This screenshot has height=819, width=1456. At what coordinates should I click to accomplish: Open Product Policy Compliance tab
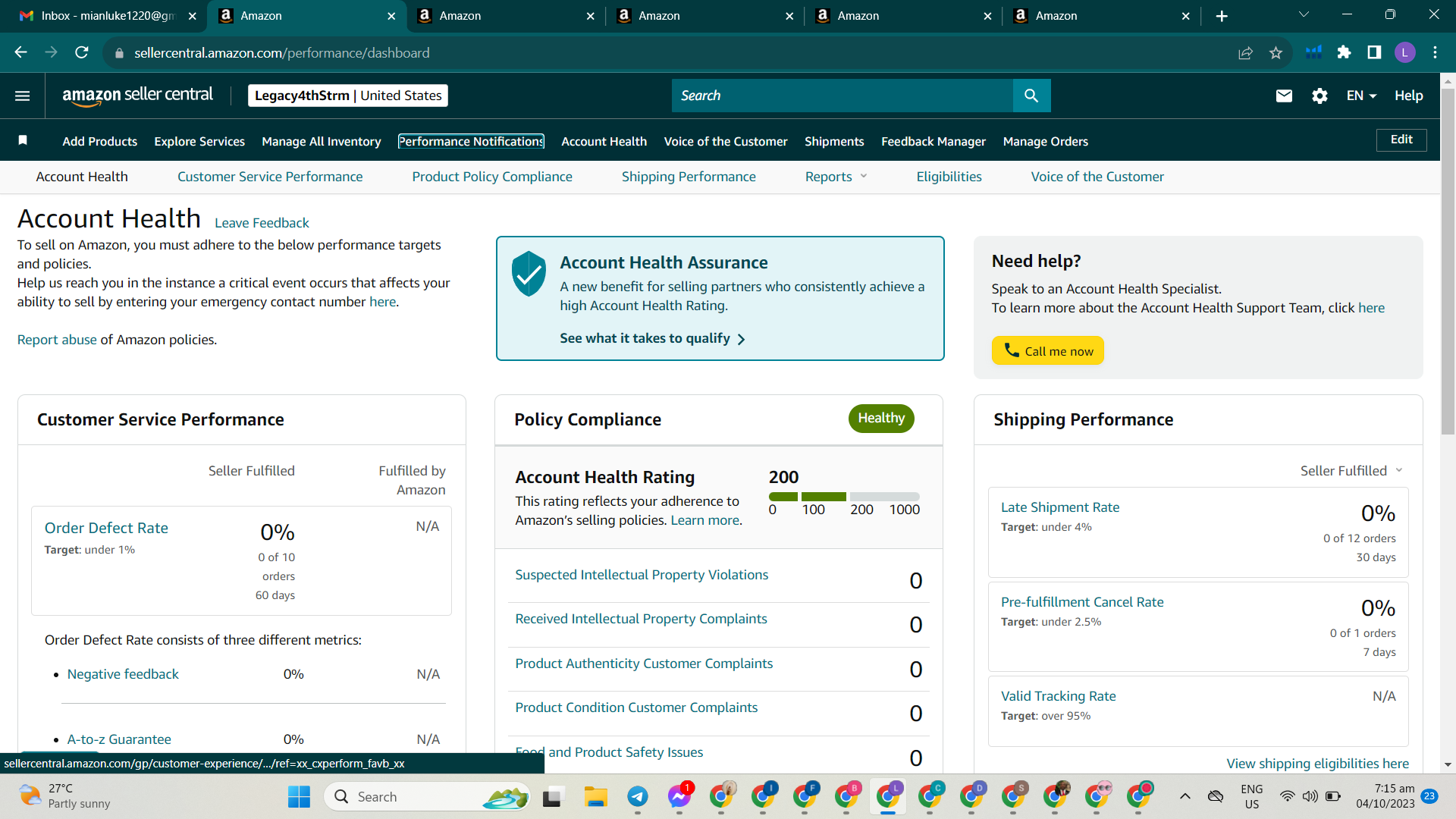coord(492,177)
